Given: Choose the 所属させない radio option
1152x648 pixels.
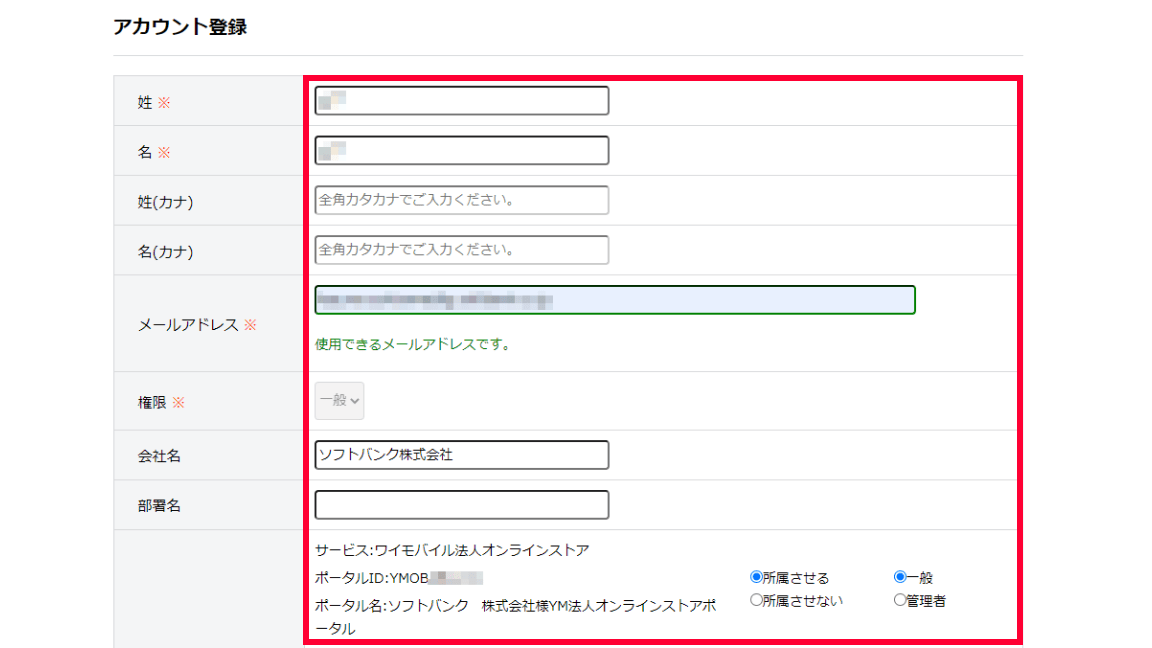Looking at the screenshot, I should (x=757, y=600).
